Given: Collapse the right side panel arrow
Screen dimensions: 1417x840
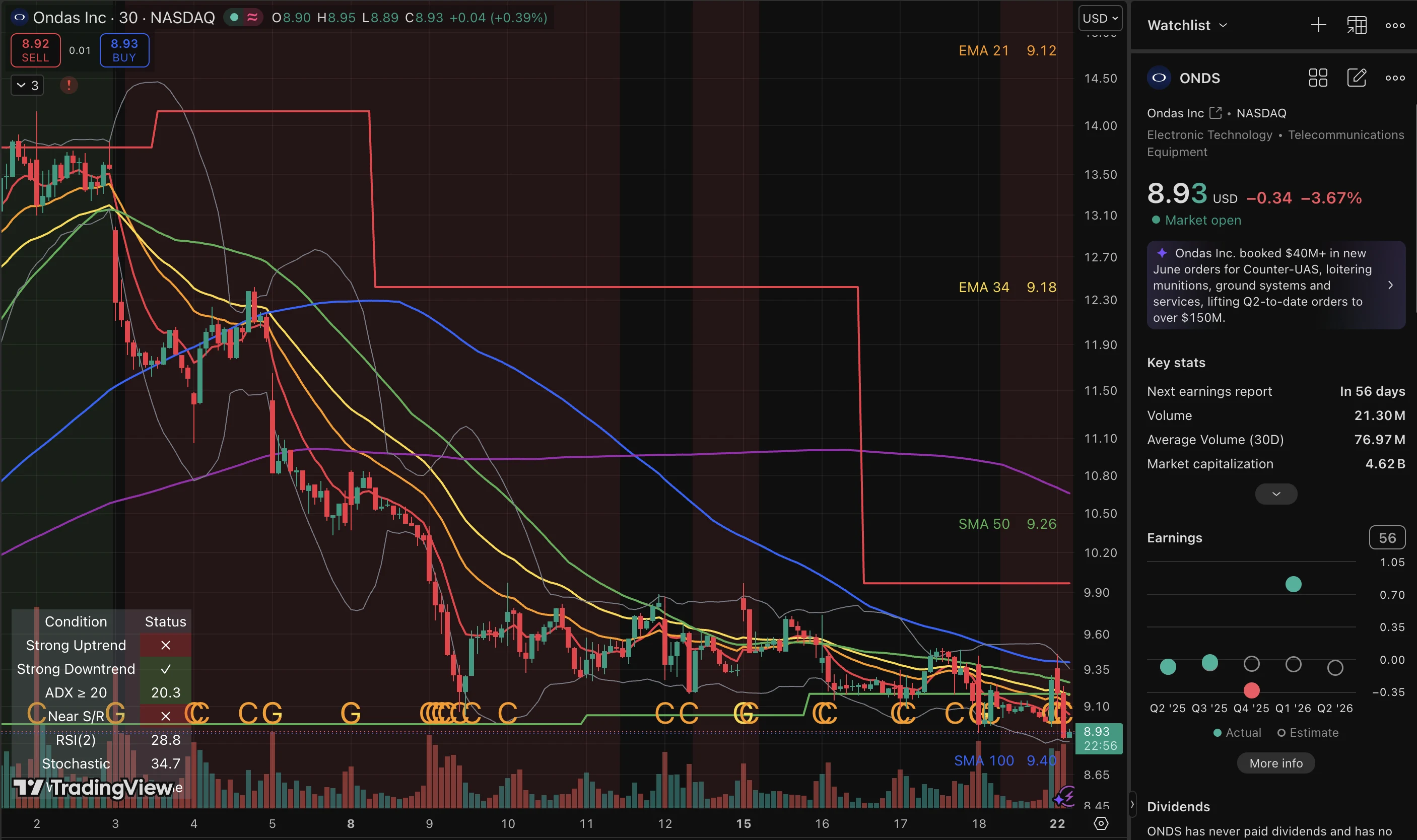Looking at the screenshot, I should pos(1132,804).
